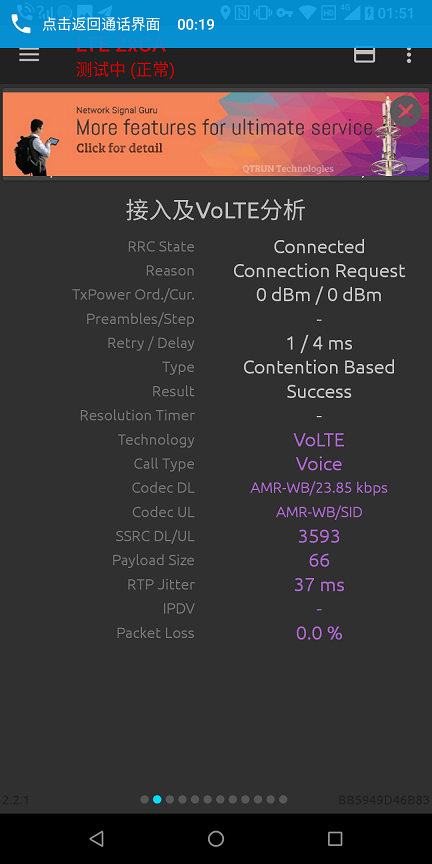Tap the Packet Loss 0.0 % value

[319, 633]
